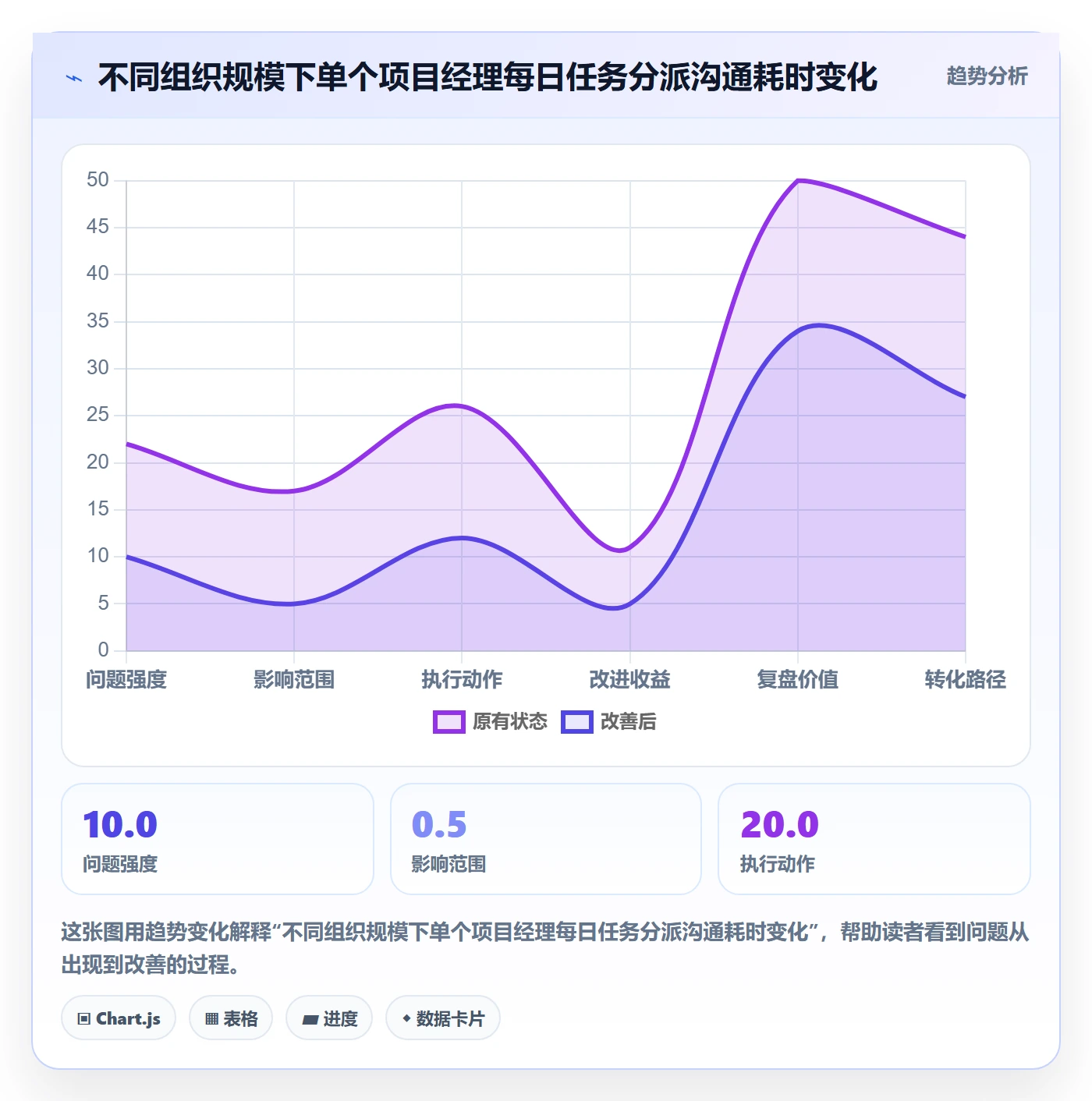Click the 转化路径 x-axis label
The image size is (1092, 1101).
pyautogui.click(x=966, y=680)
